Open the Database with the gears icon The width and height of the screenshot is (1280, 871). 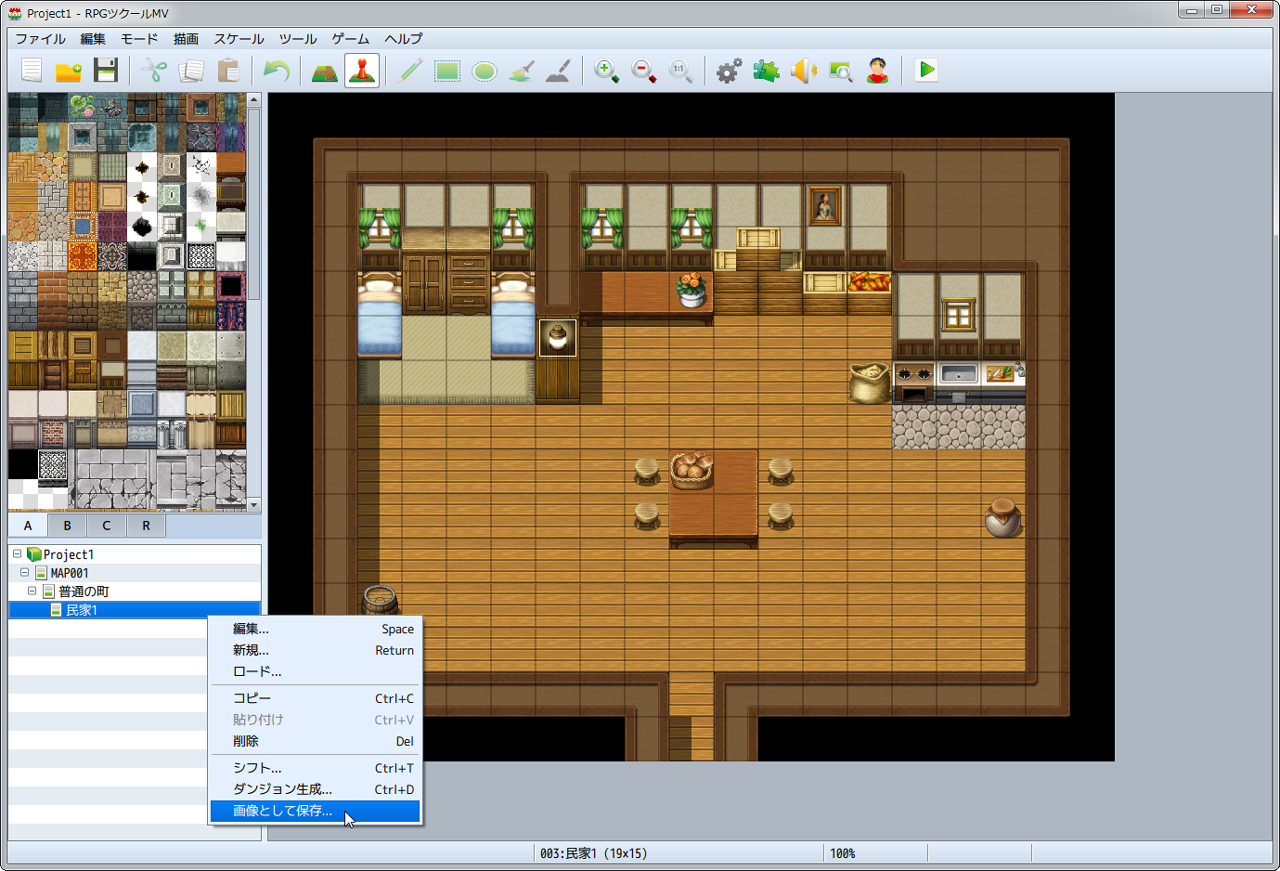(729, 71)
